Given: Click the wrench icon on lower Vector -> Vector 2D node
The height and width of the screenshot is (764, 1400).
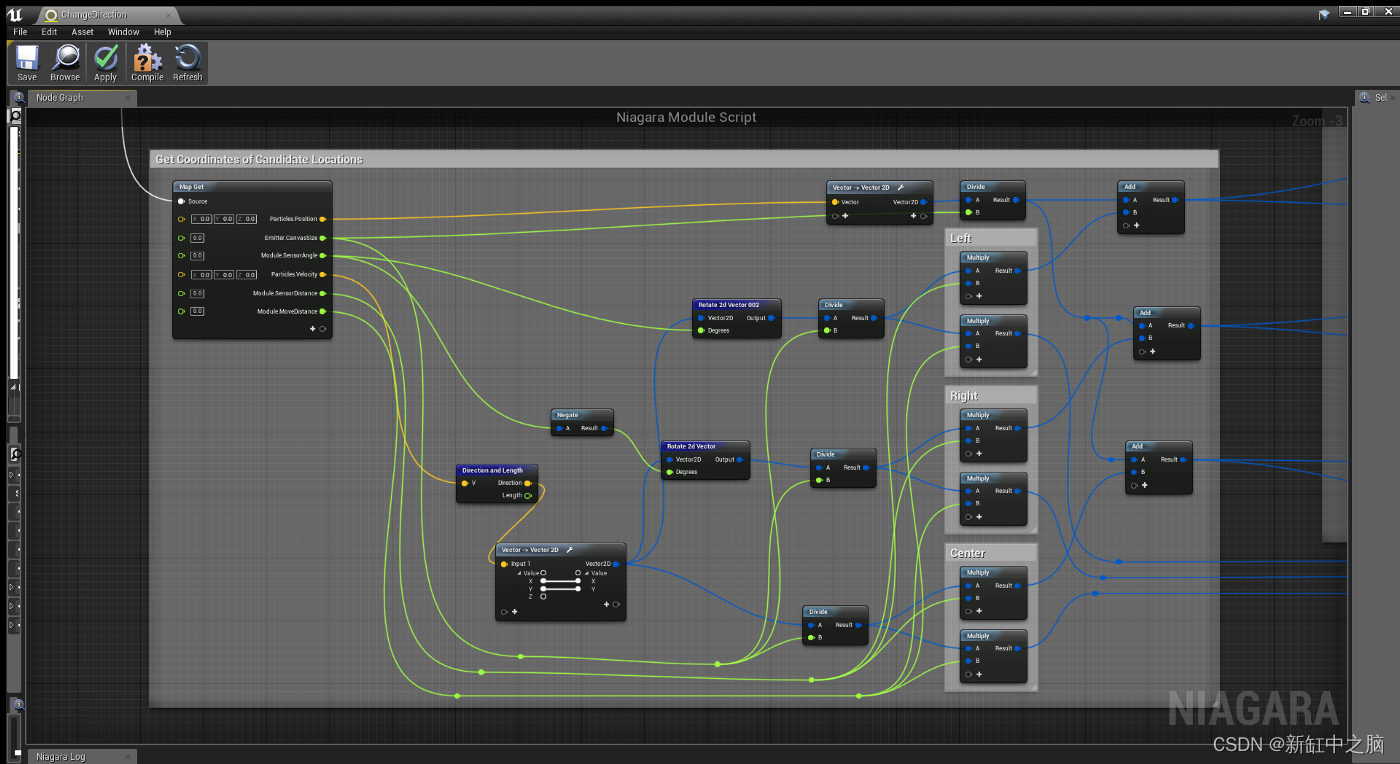Looking at the screenshot, I should point(569,550).
